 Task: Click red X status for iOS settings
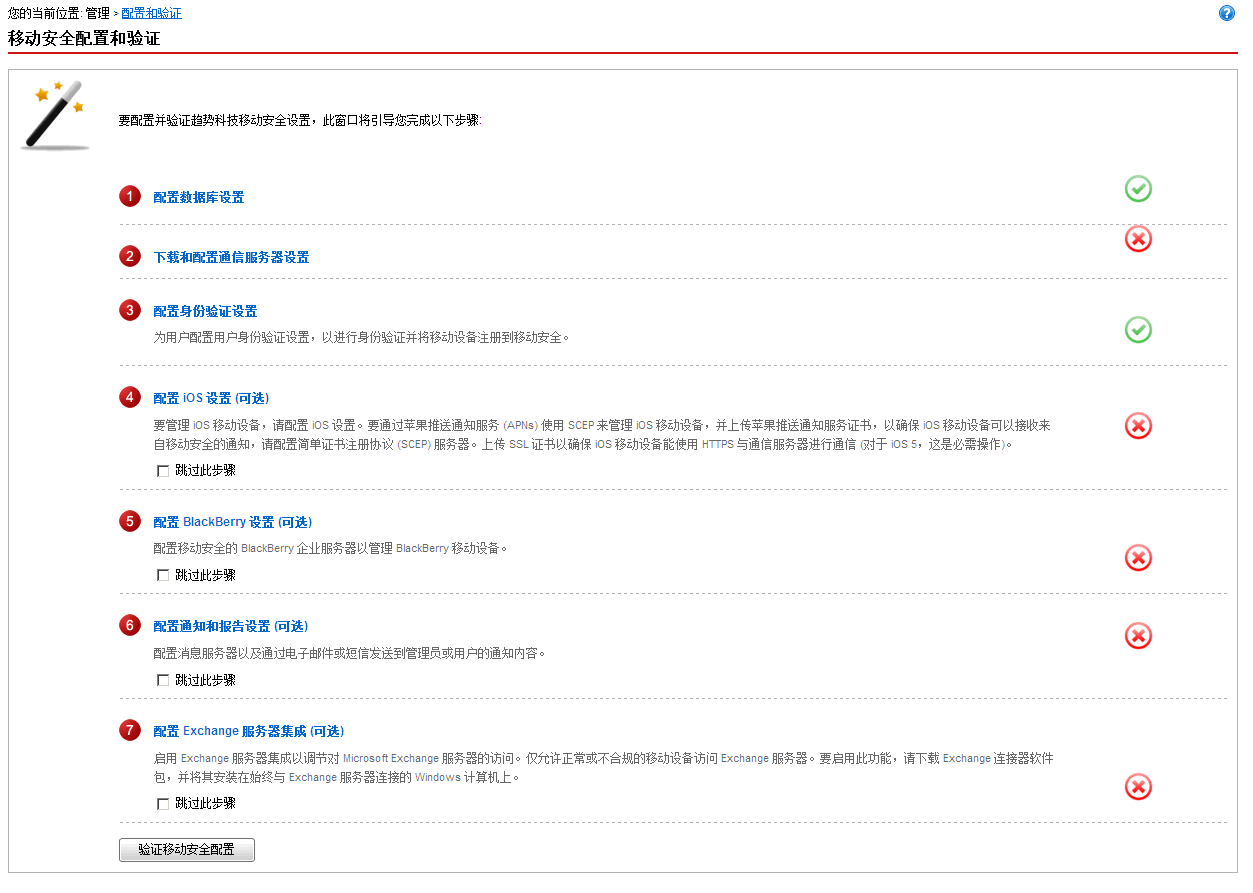(x=1138, y=426)
